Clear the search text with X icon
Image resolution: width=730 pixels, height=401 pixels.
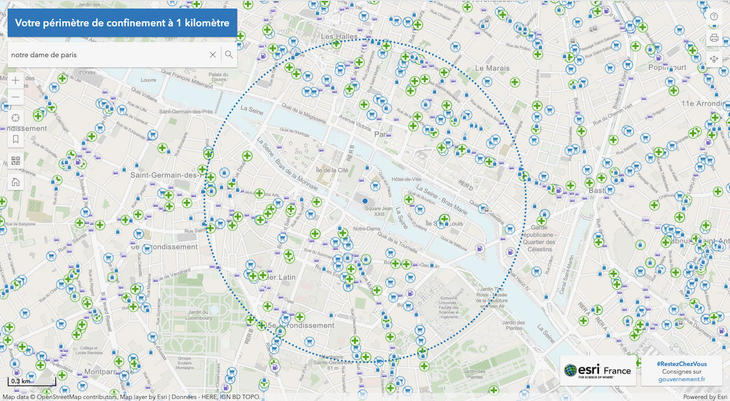pos(213,55)
